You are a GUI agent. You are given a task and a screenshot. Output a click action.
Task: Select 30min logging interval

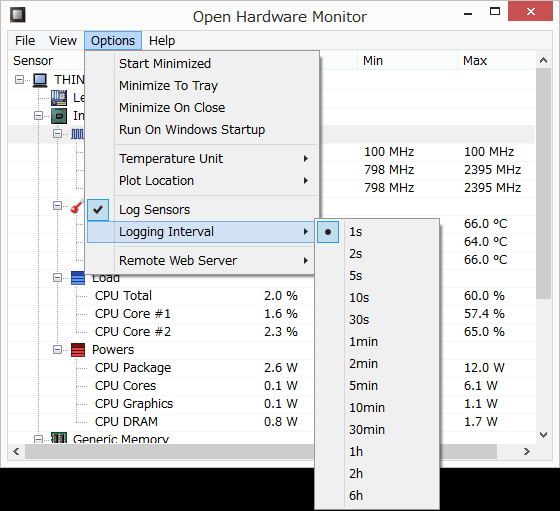coord(377,430)
